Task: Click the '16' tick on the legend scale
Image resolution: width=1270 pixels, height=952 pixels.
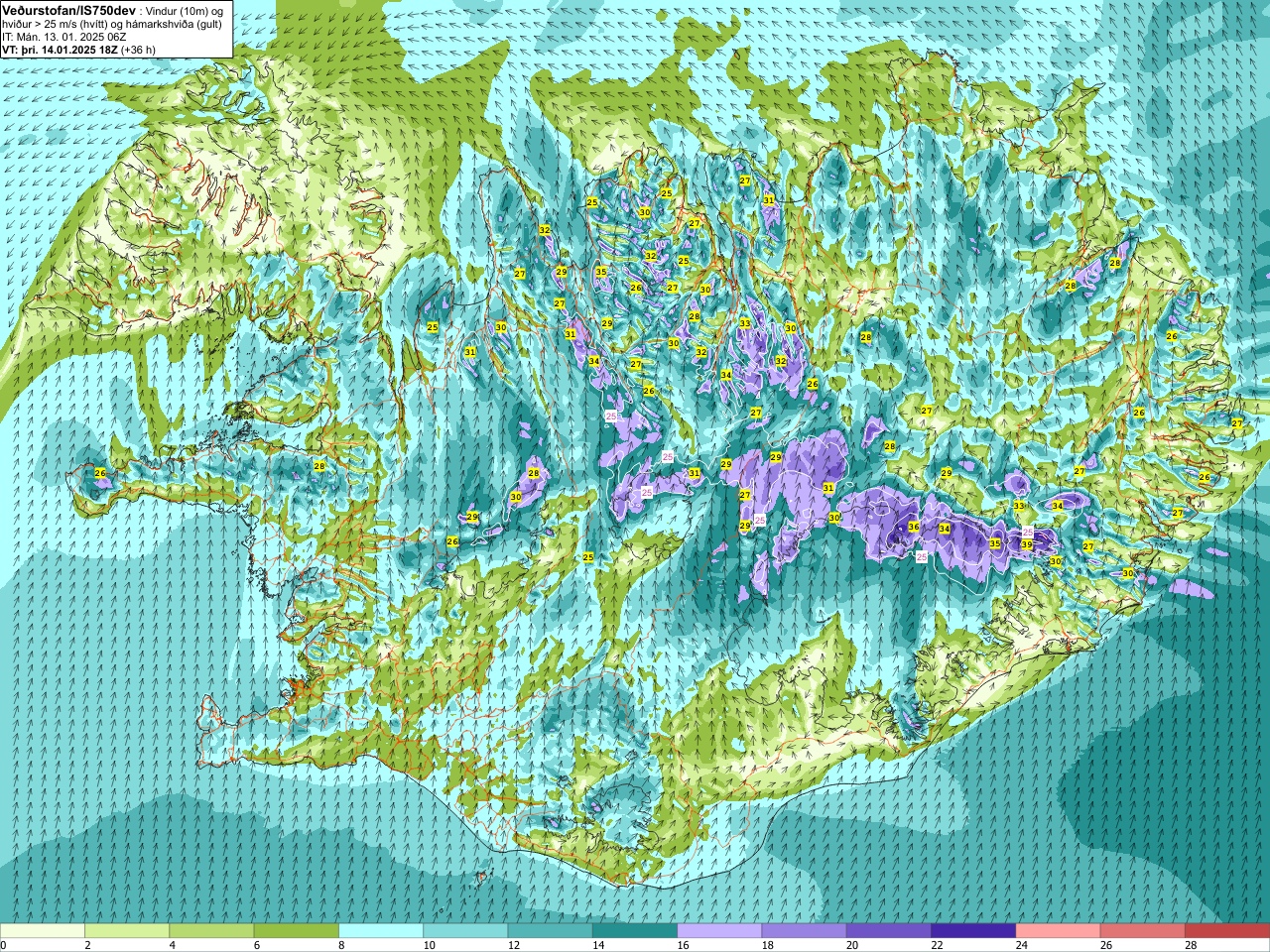Action: click(683, 945)
